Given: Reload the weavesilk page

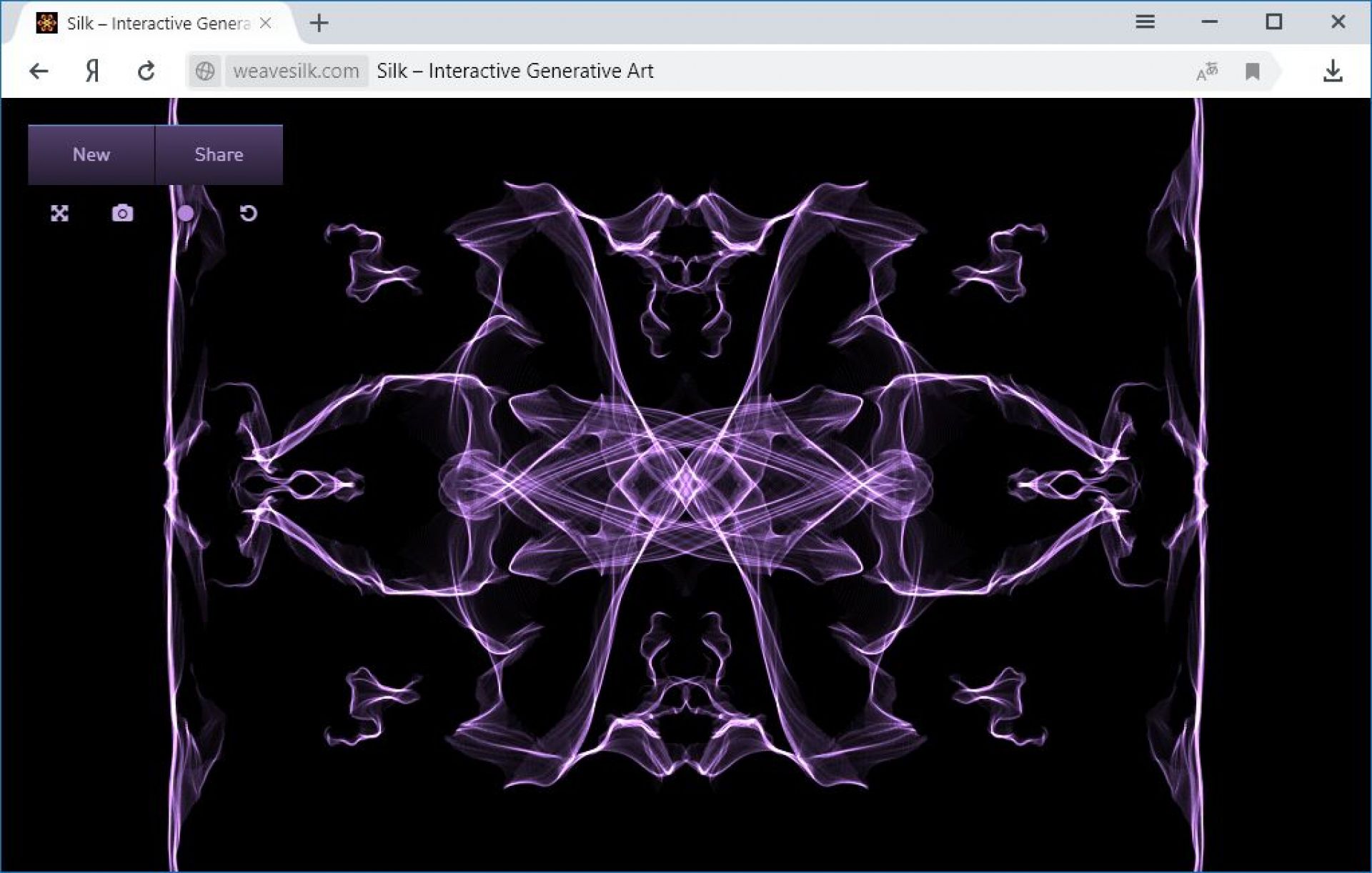Looking at the screenshot, I should (146, 71).
